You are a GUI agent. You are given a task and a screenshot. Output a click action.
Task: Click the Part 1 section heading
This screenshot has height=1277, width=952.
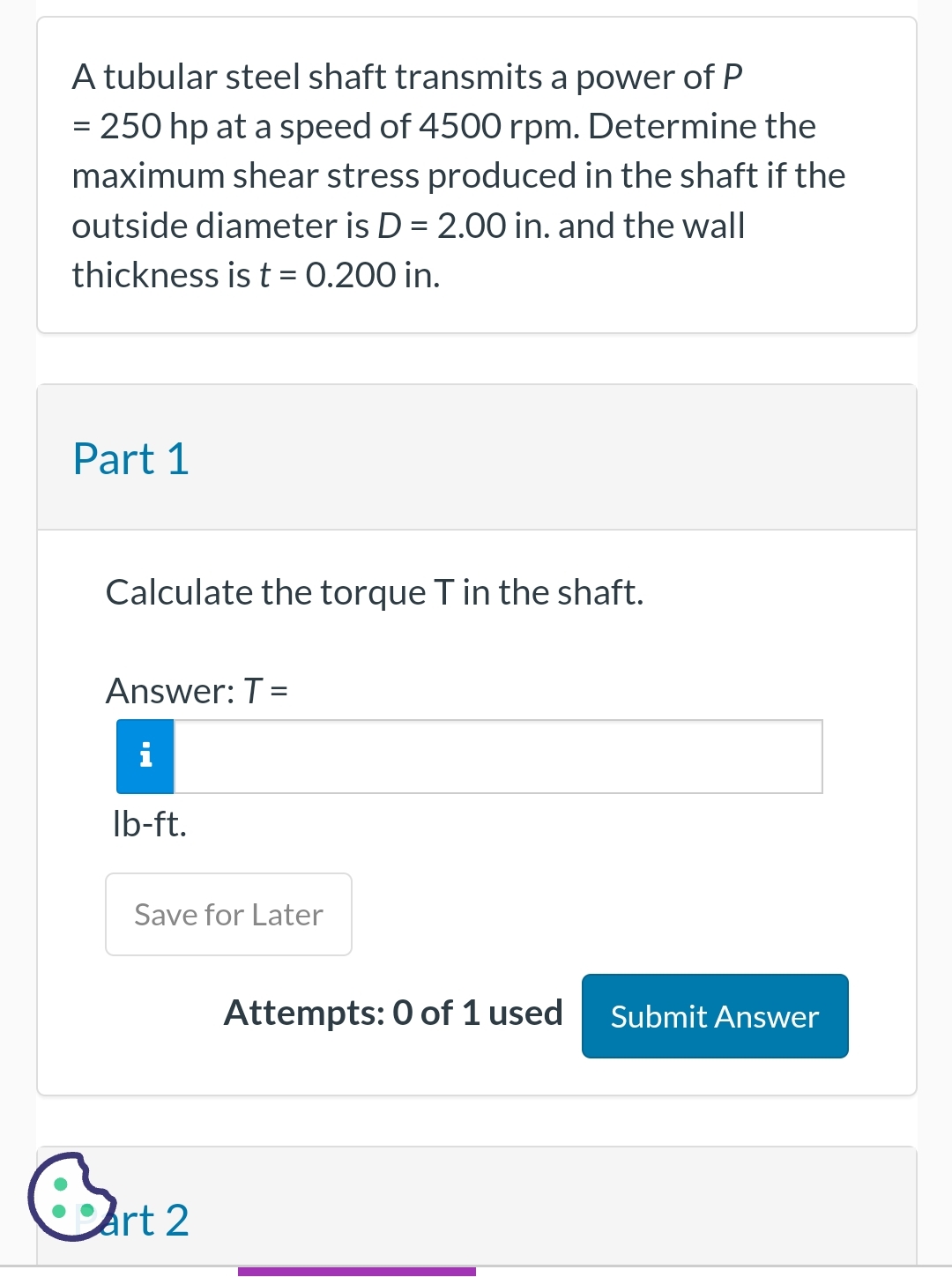[x=130, y=458]
